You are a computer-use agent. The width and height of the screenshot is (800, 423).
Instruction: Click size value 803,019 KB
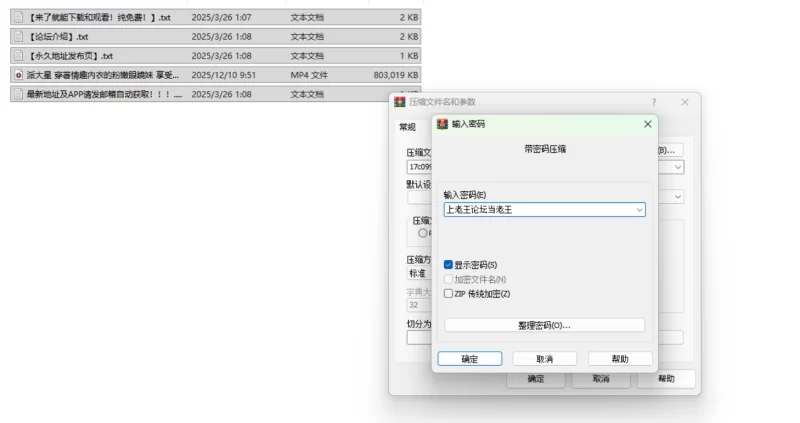396,75
